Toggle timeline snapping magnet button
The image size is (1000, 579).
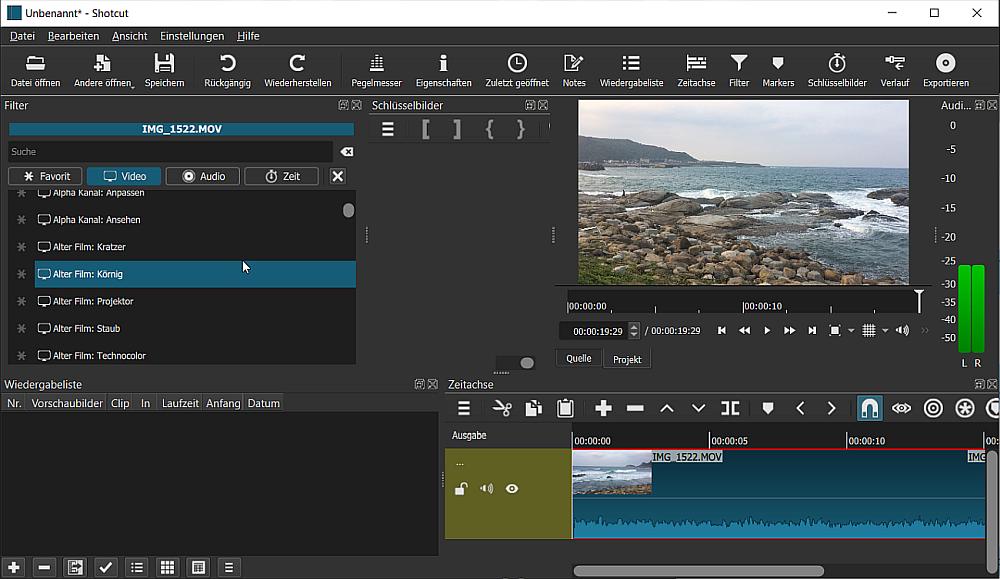pyautogui.click(x=869, y=408)
